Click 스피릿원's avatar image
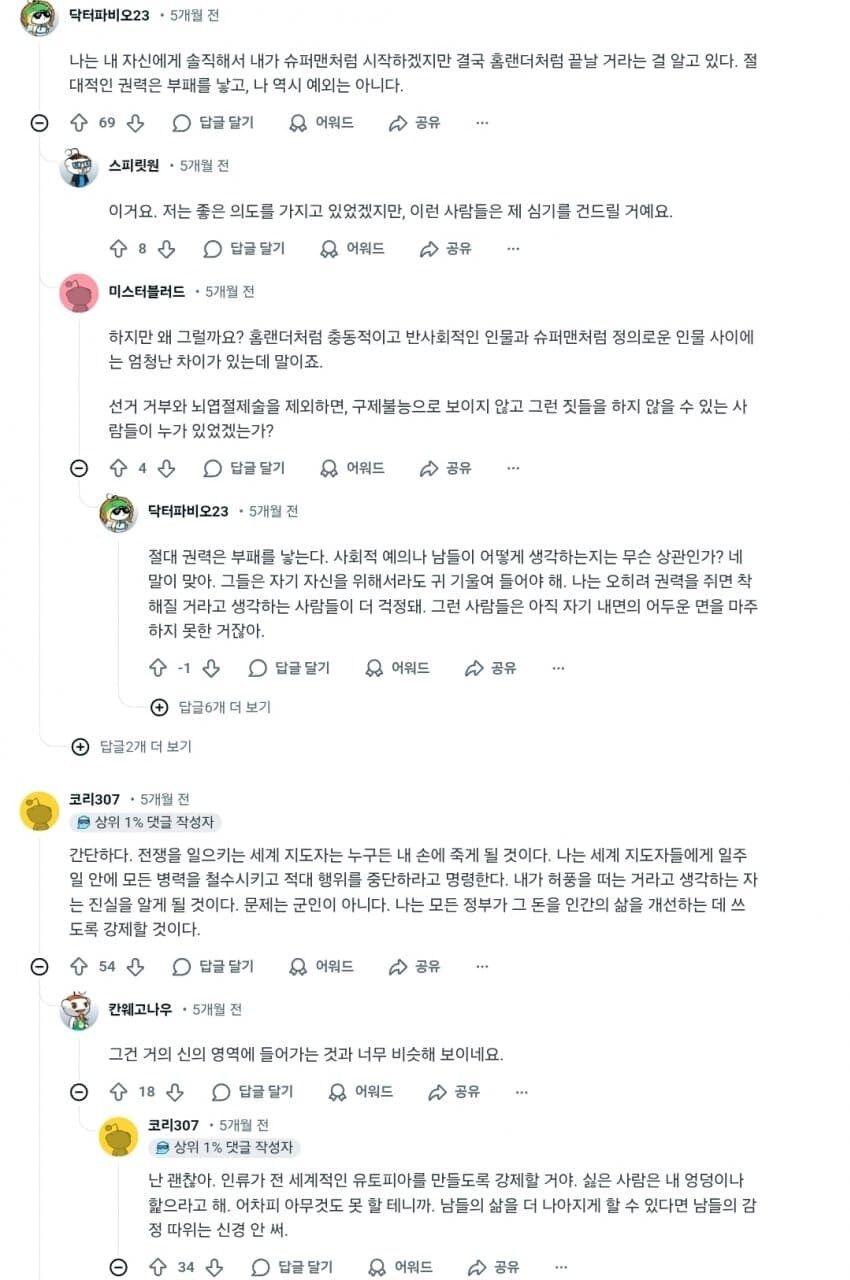This screenshot has height=1280, width=850. click(79, 167)
